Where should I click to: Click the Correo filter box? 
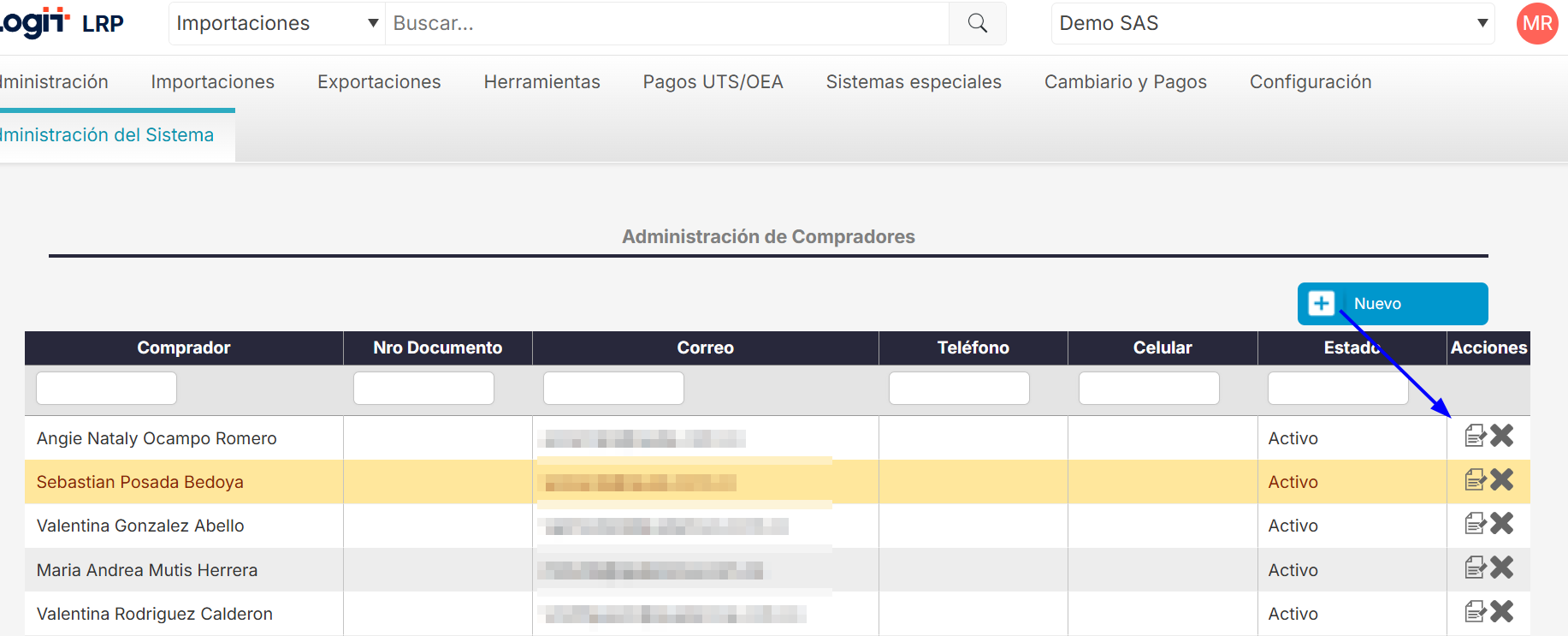pos(613,388)
